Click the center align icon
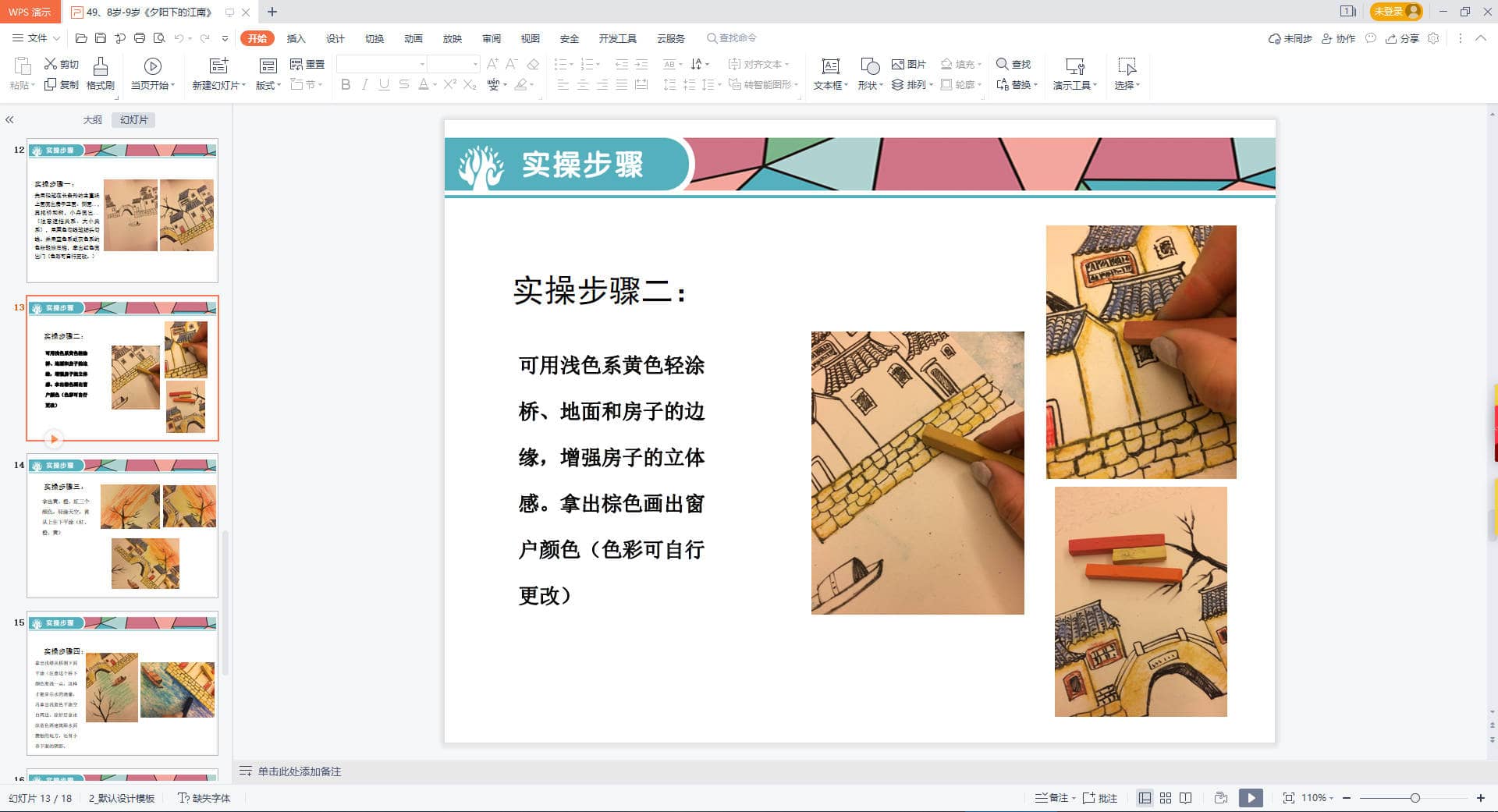Viewport: 1498px width, 812px height. tap(583, 84)
